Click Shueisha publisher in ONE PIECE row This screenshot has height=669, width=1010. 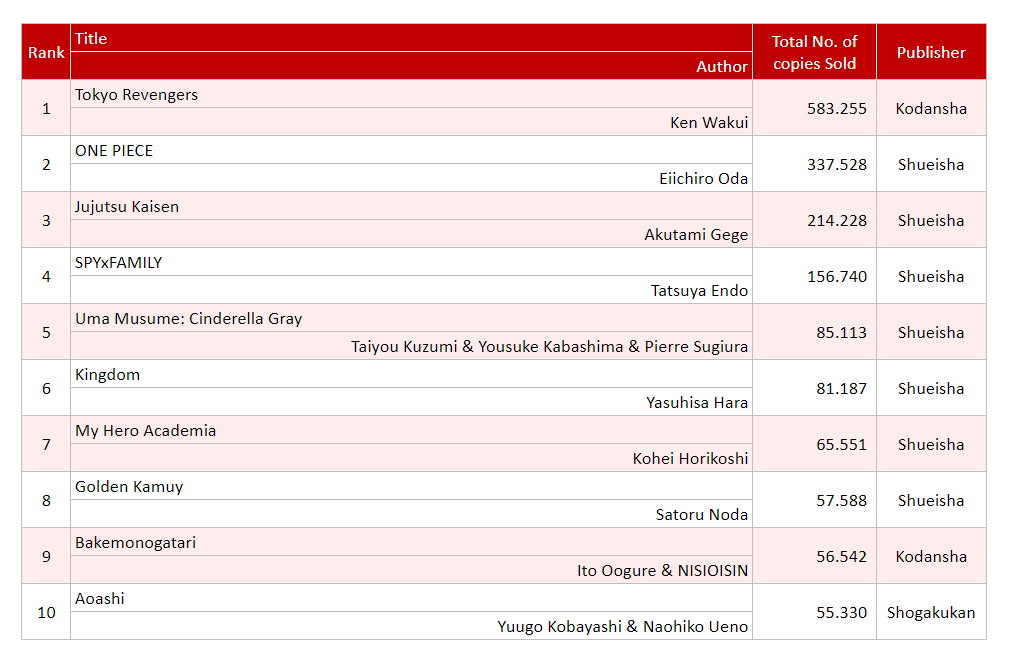tap(931, 164)
